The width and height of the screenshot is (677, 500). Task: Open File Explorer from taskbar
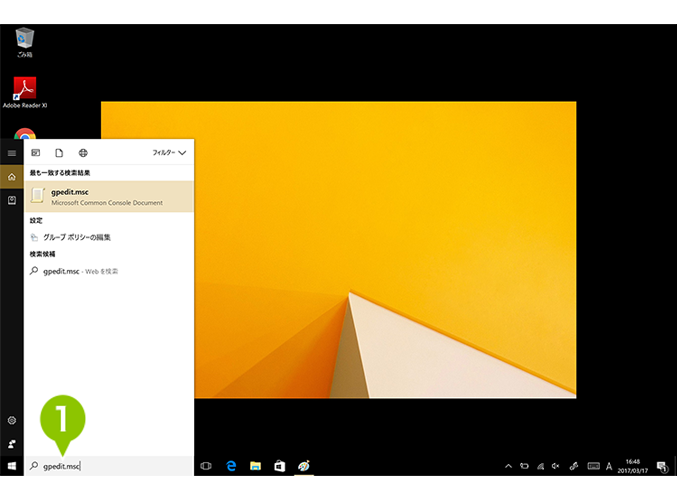(256, 466)
